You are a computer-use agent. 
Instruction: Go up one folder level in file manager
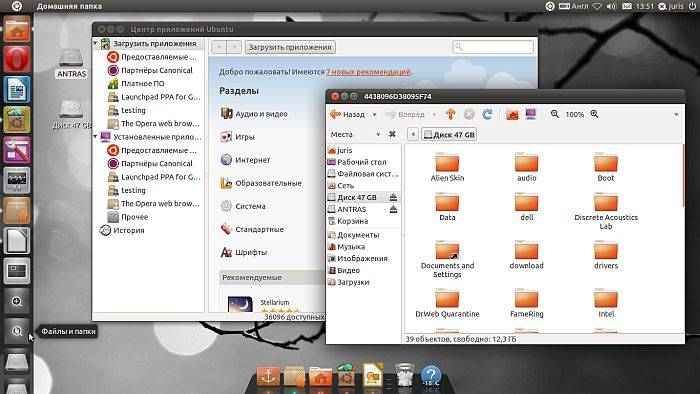[450, 114]
